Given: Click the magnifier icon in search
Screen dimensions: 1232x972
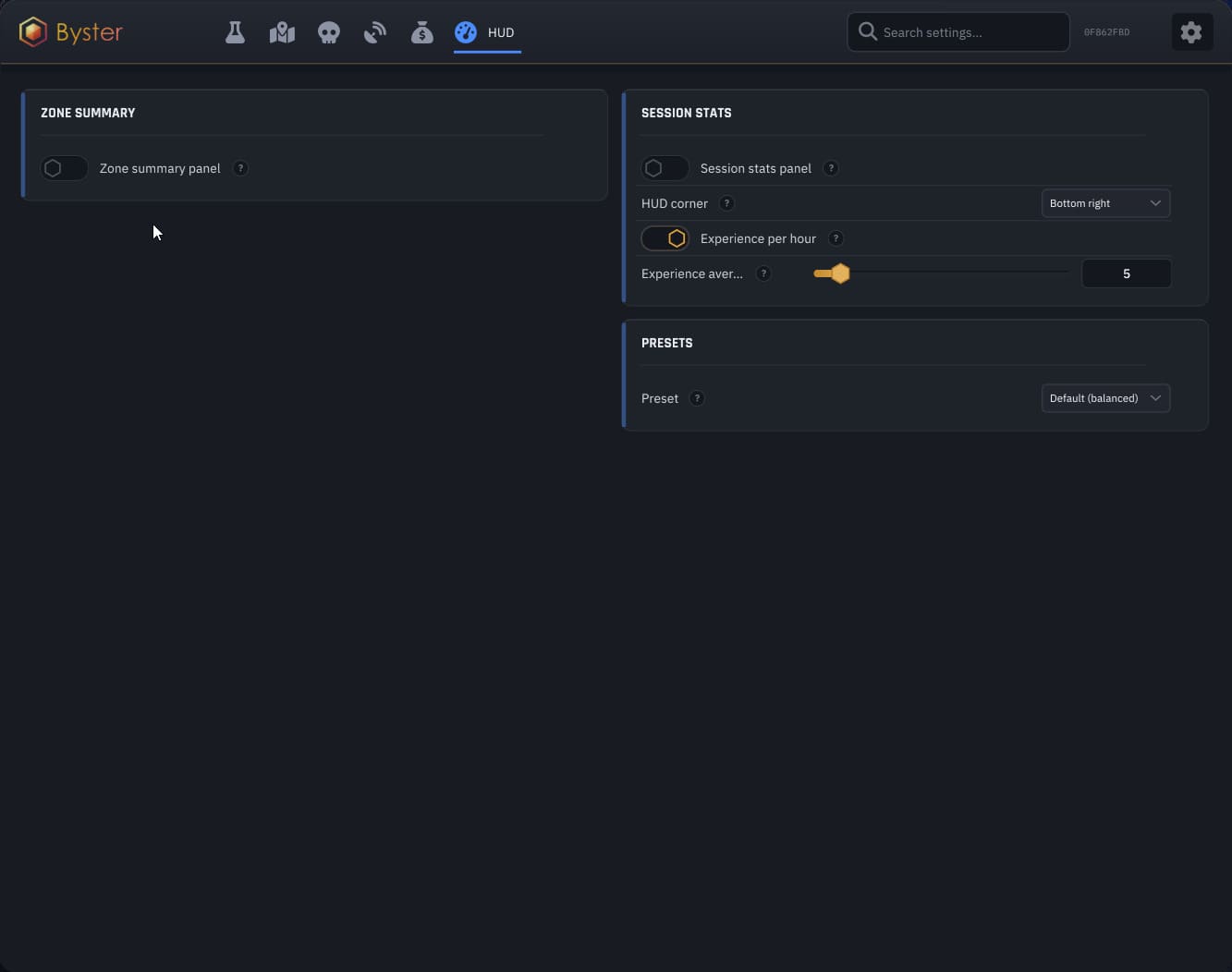Looking at the screenshot, I should 867,31.
